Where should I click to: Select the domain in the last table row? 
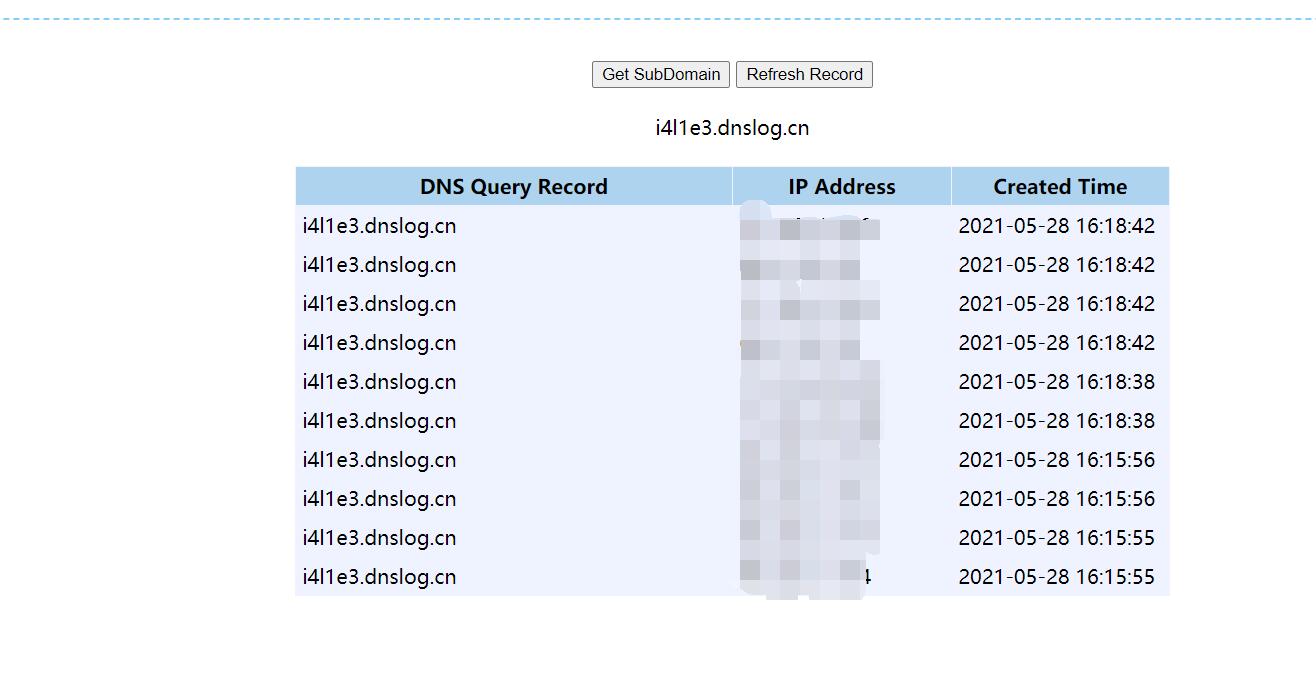[379, 577]
